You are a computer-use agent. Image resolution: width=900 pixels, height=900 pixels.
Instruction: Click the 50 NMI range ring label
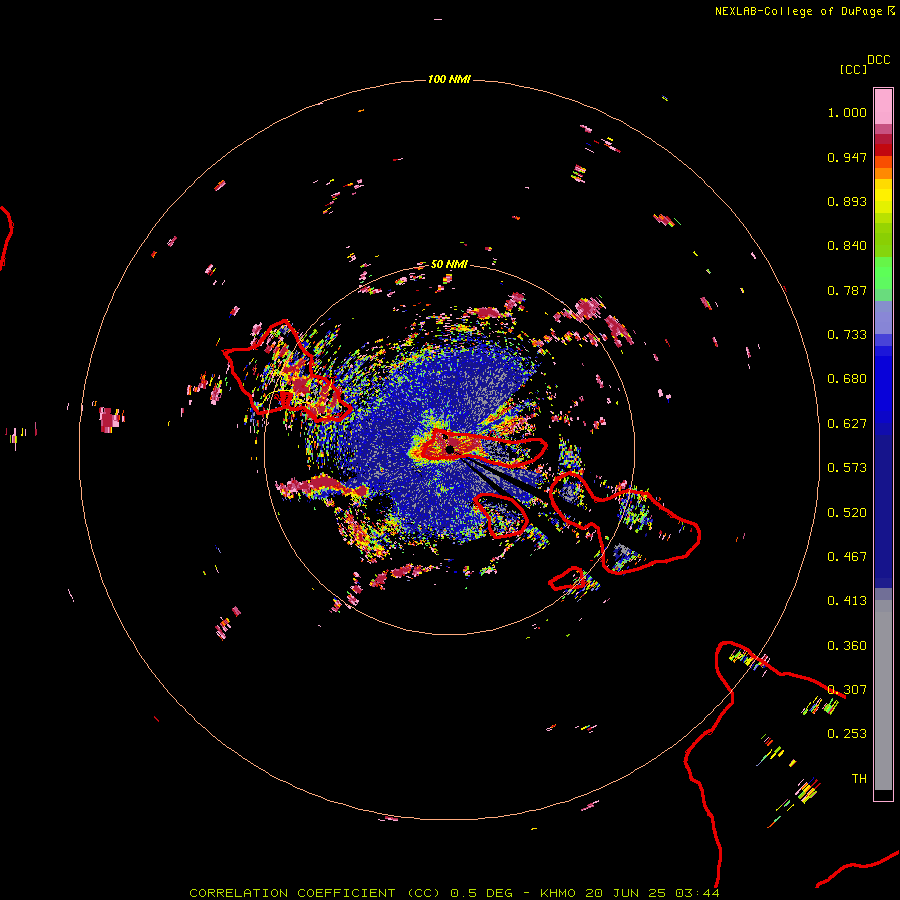pyautogui.click(x=449, y=264)
